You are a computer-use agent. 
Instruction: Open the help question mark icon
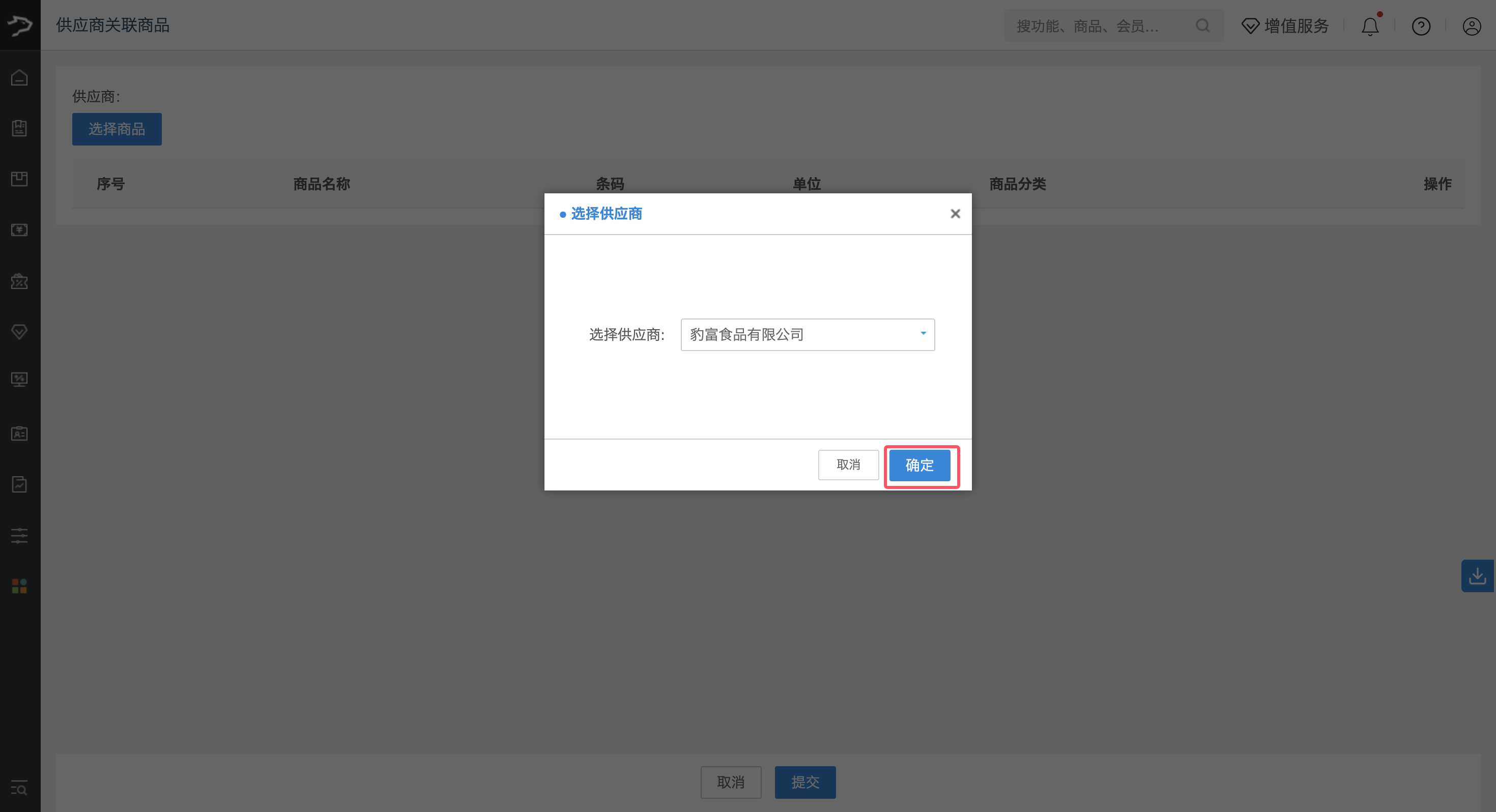(x=1421, y=26)
